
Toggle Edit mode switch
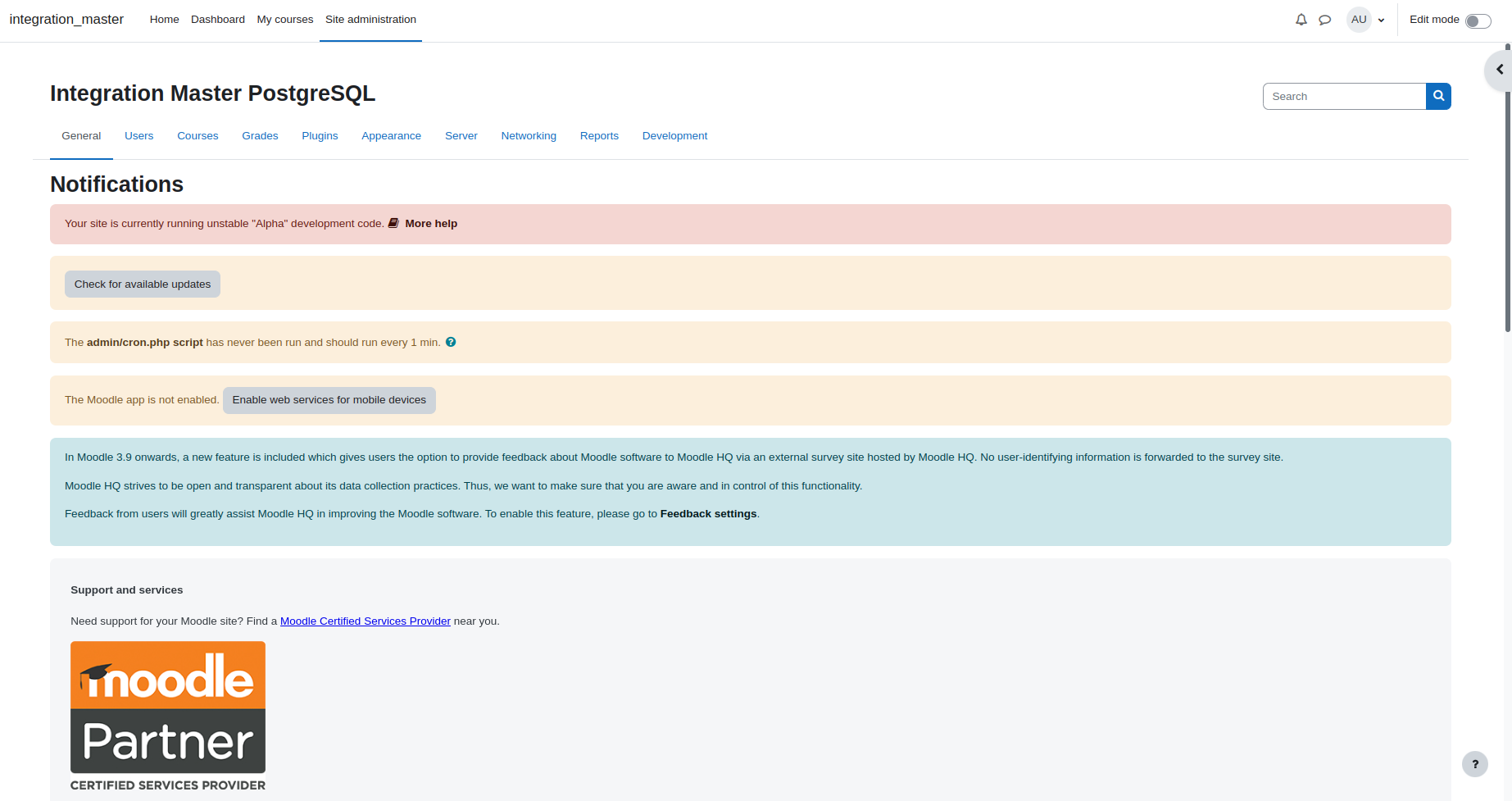[1478, 20]
